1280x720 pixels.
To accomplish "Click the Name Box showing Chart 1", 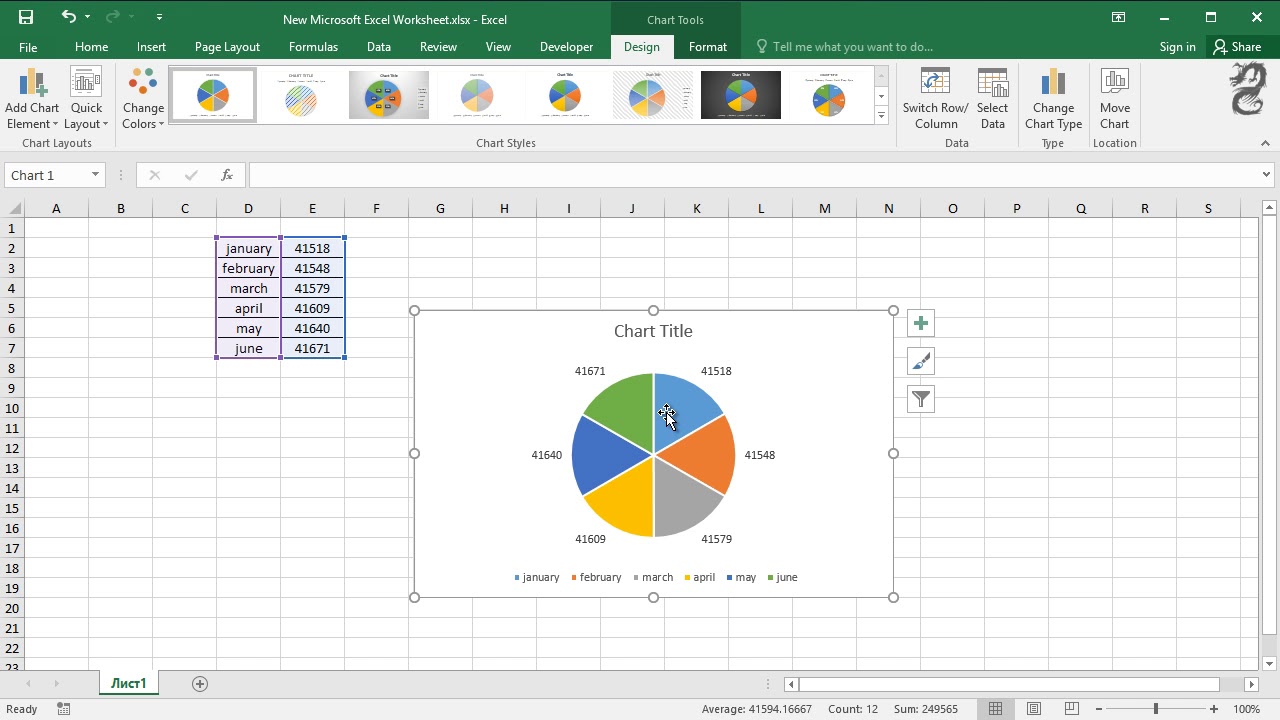I will click(46, 175).
